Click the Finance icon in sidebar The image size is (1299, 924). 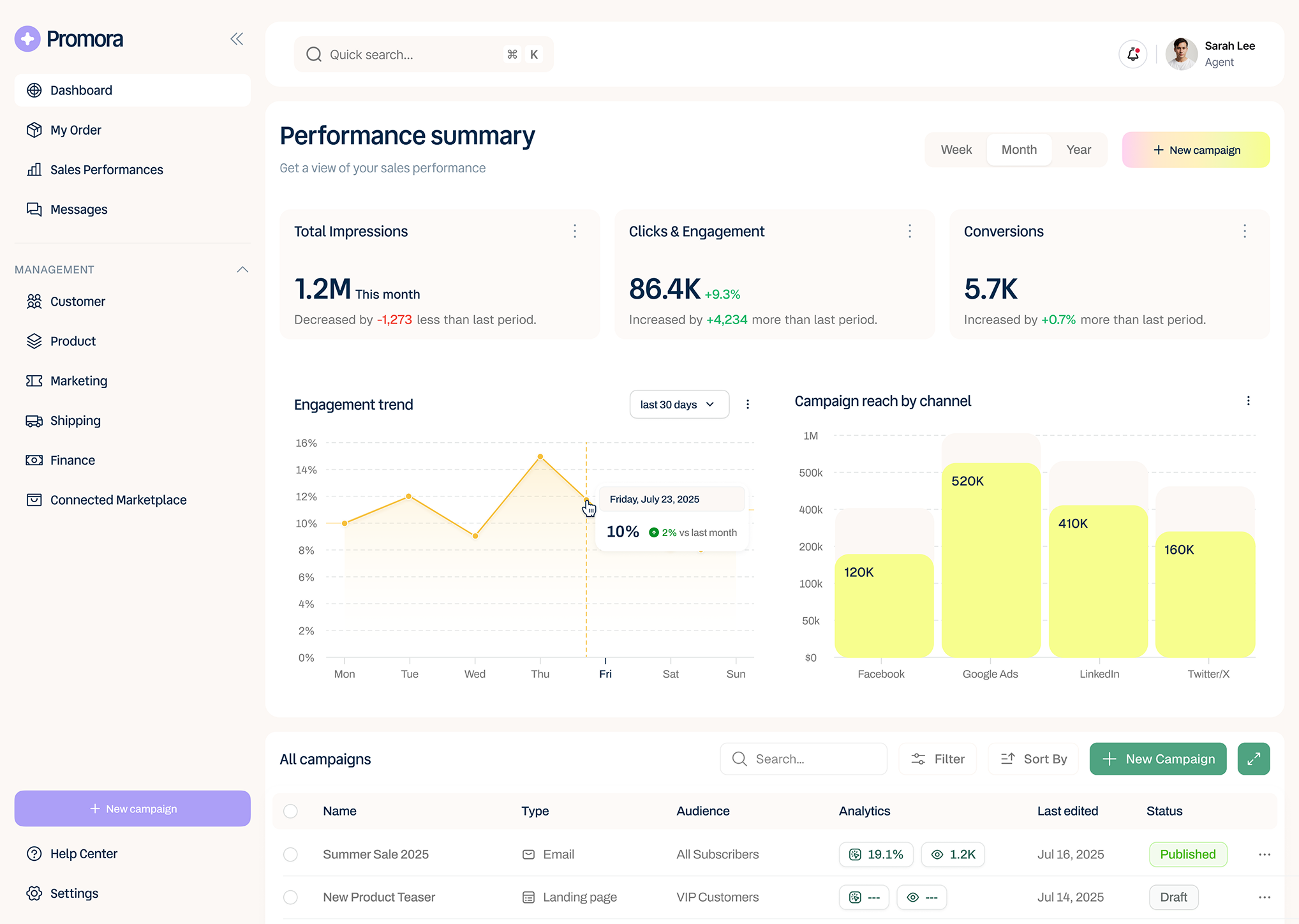(34, 460)
